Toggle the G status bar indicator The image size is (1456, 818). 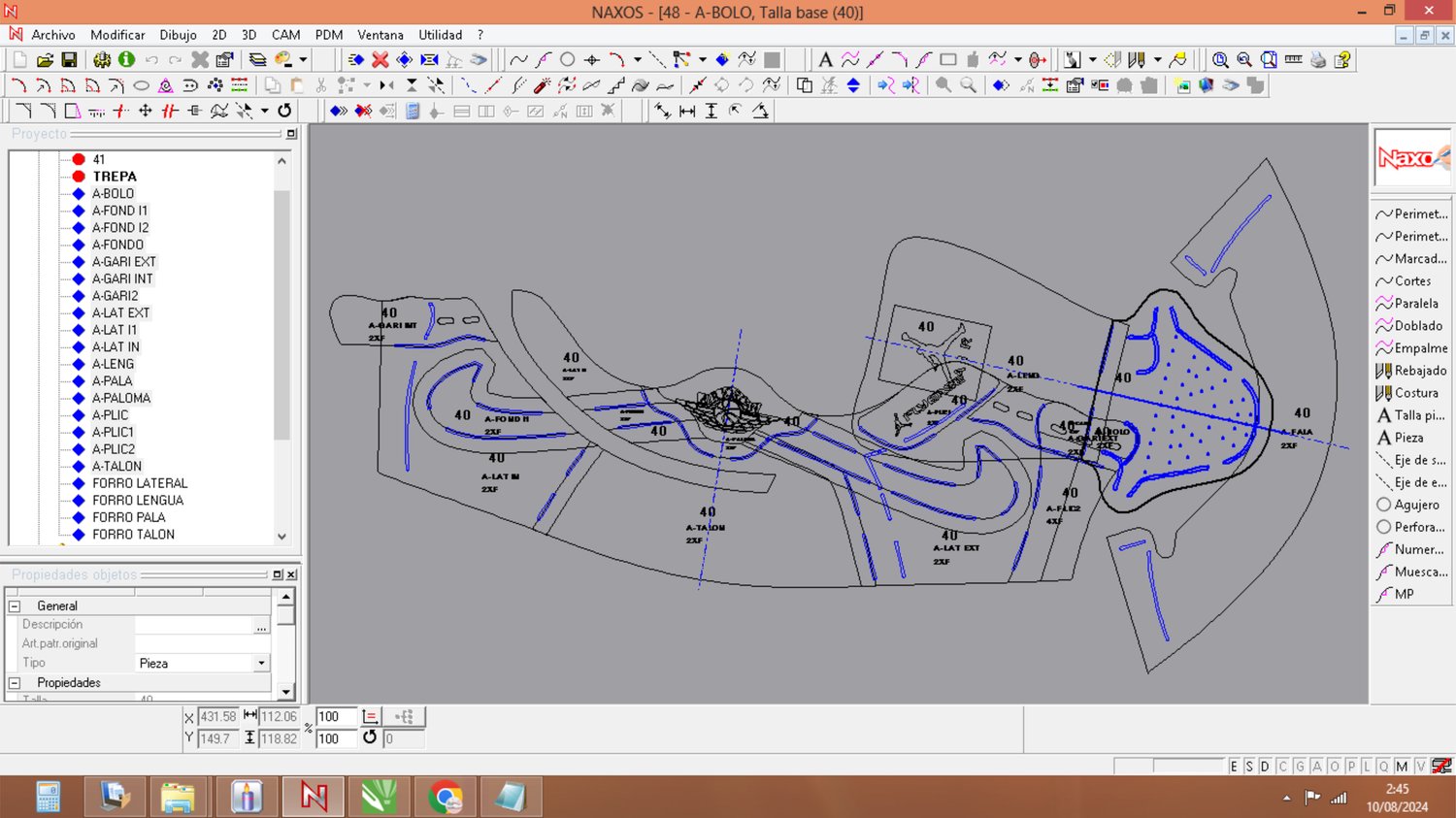[x=1300, y=767]
